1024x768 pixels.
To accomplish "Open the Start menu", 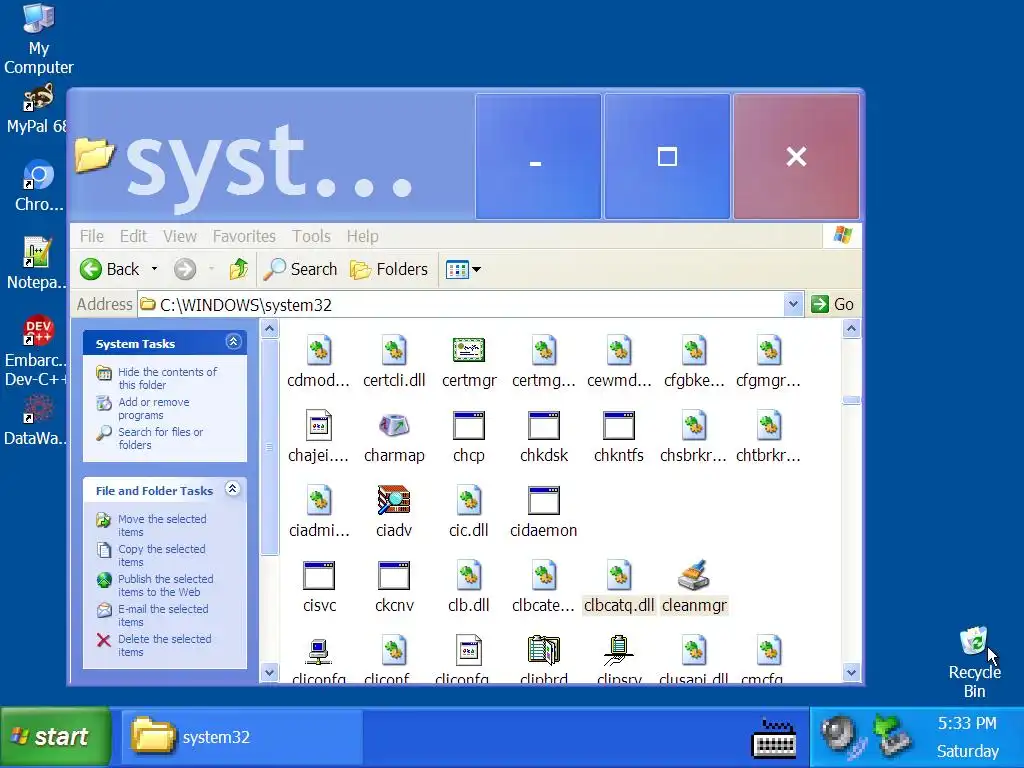I will [55, 737].
